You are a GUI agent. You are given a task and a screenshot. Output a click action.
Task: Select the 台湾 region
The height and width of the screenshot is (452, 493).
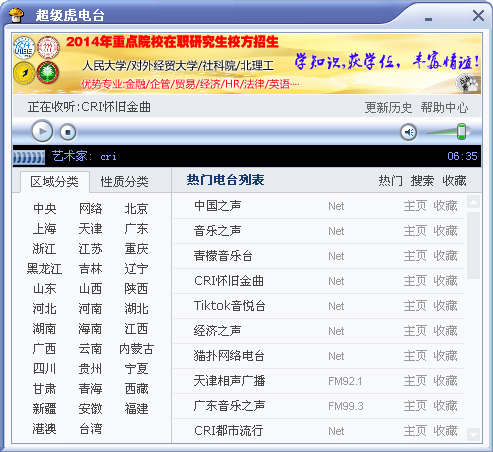(x=90, y=429)
